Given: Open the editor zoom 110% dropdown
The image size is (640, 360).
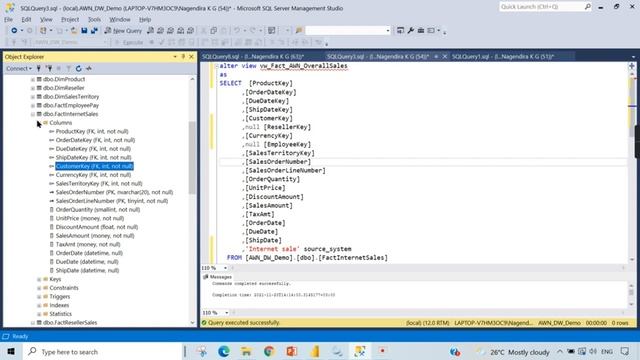Looking at the screenshot, I should pos(225,268).
